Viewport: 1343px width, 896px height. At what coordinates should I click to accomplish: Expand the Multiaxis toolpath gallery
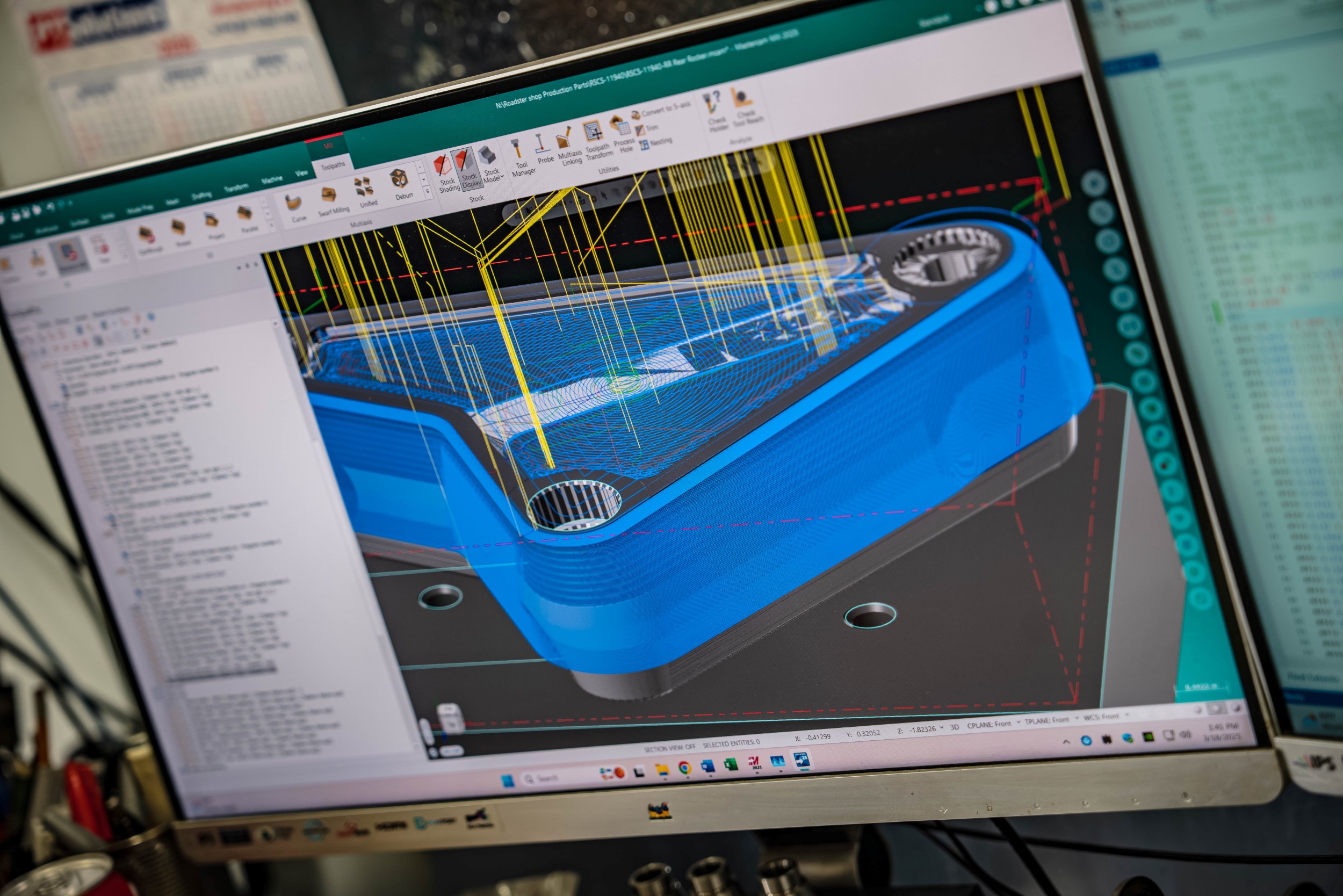point(428,192)
